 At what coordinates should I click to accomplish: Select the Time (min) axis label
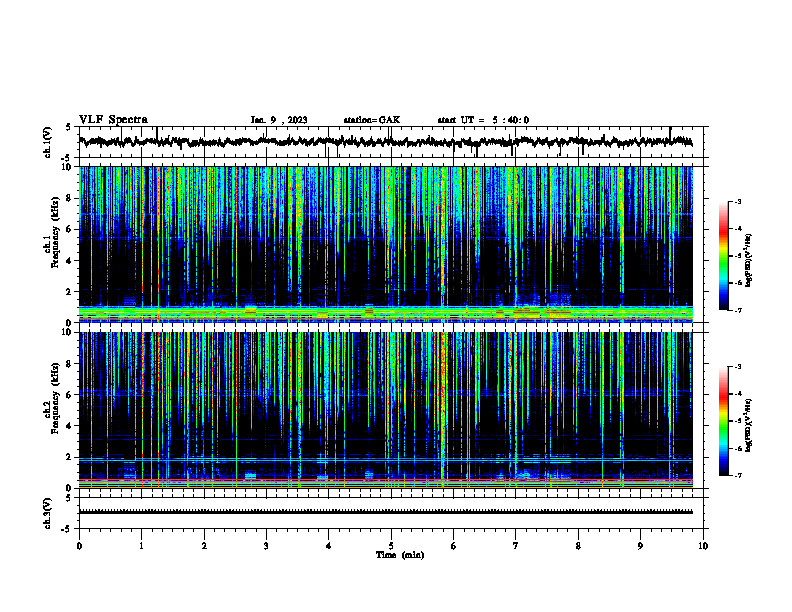point(400,555)
